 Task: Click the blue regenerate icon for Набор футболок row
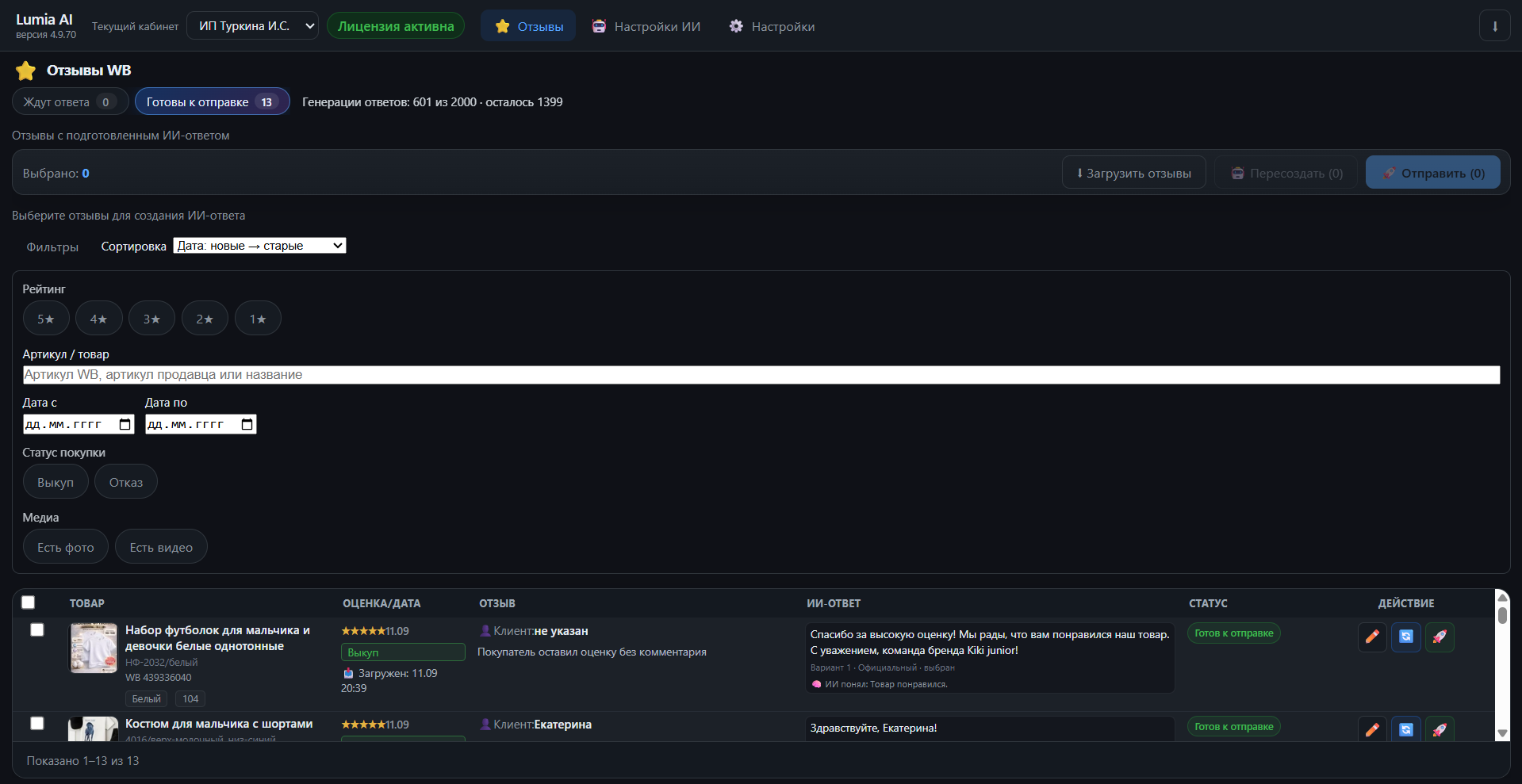coord(1405,637)
